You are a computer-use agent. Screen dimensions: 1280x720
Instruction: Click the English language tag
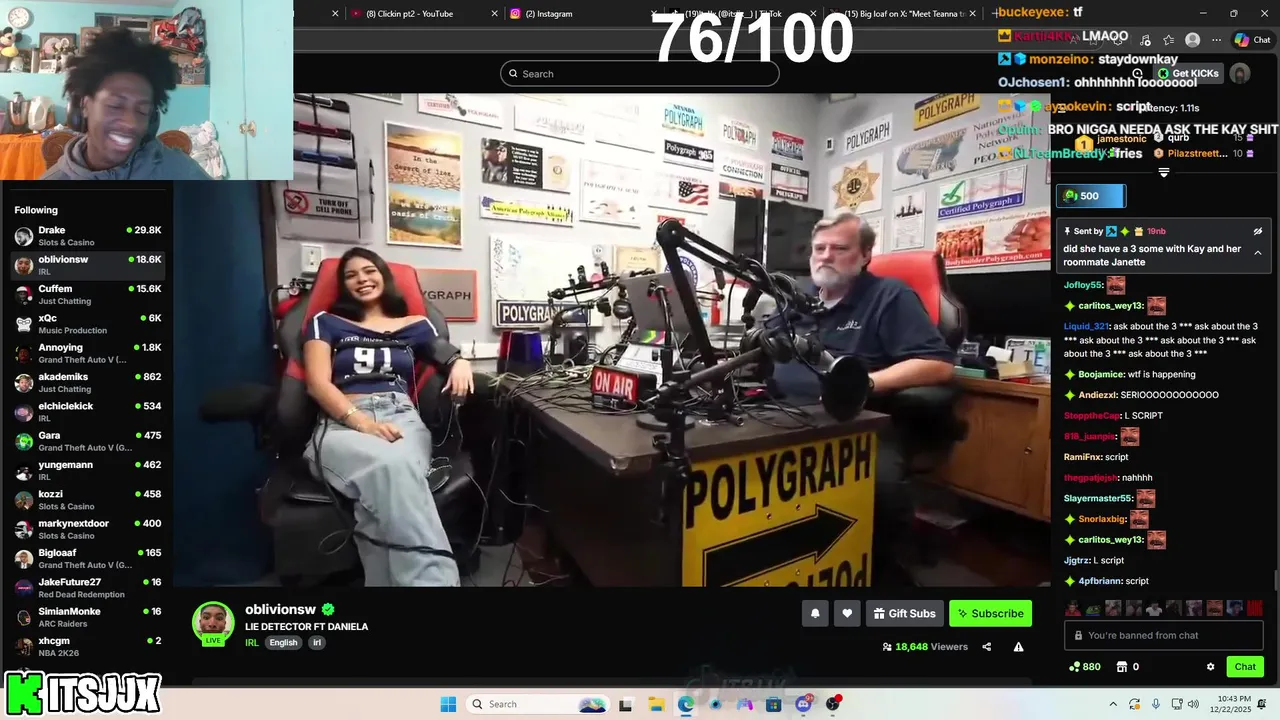pyautogui.click(x=283, y=642)
